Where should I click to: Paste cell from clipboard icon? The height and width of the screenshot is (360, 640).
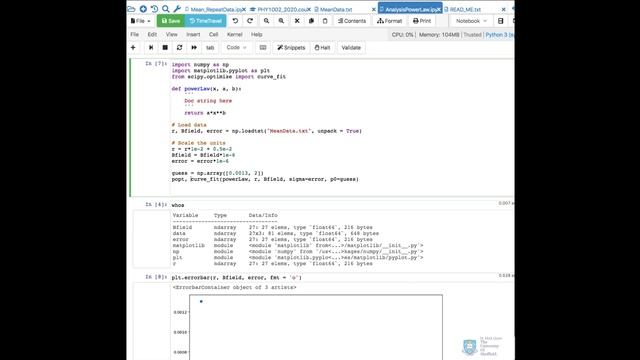[x=325, y=21]
